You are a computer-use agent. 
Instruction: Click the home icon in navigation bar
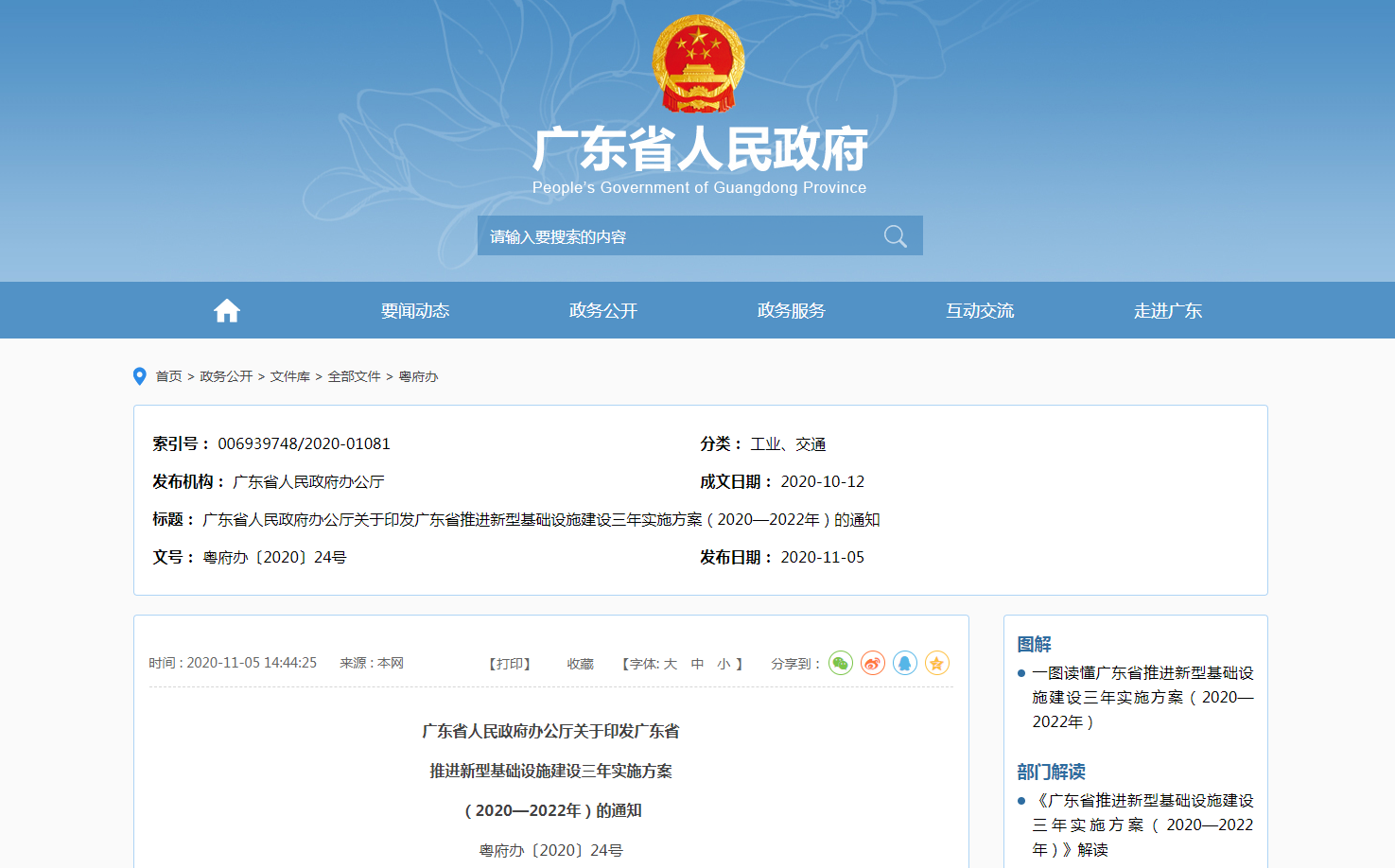point(227,311)
